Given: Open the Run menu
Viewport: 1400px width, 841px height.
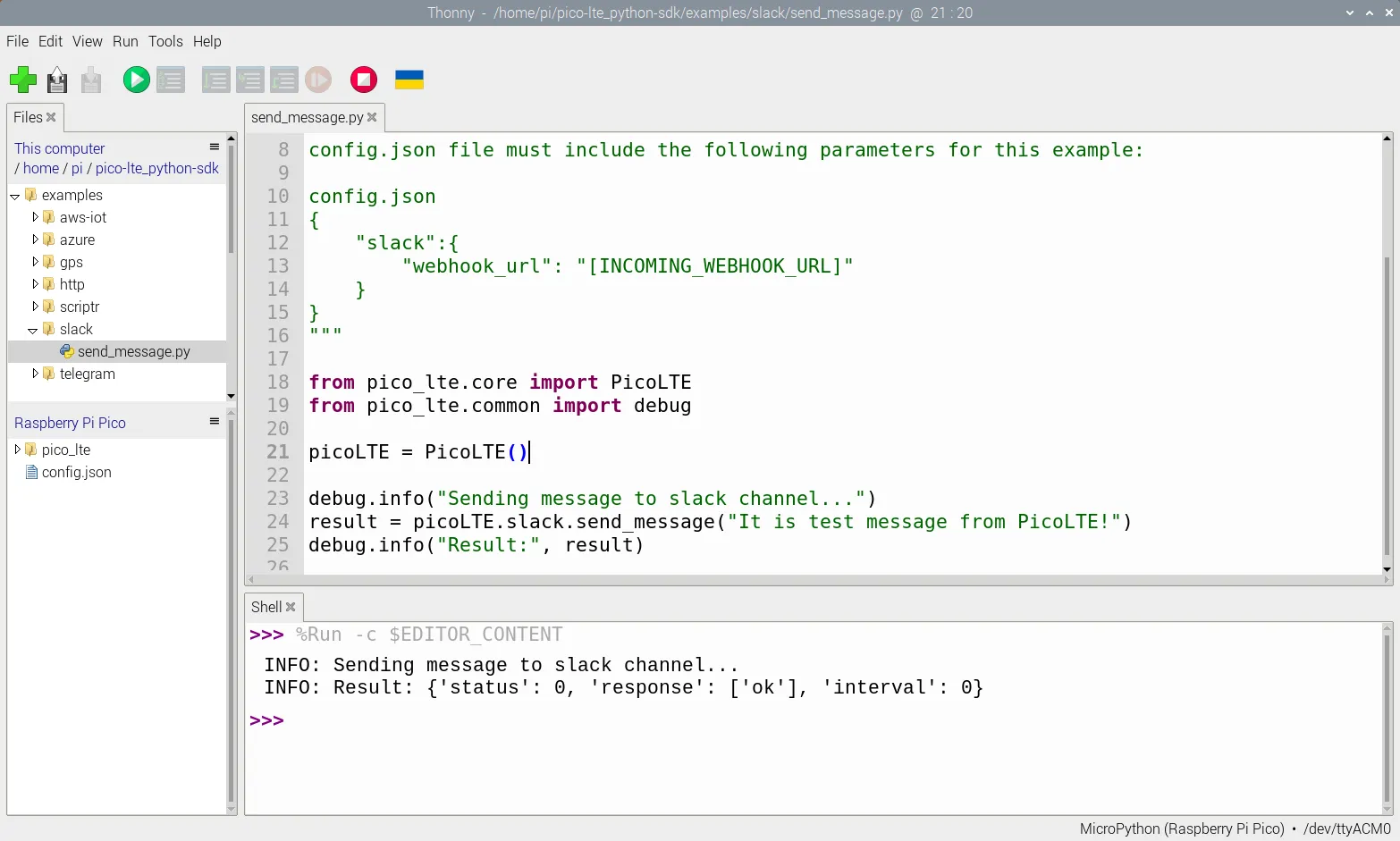Looking at the screenshot, I should tap(125, 41).
